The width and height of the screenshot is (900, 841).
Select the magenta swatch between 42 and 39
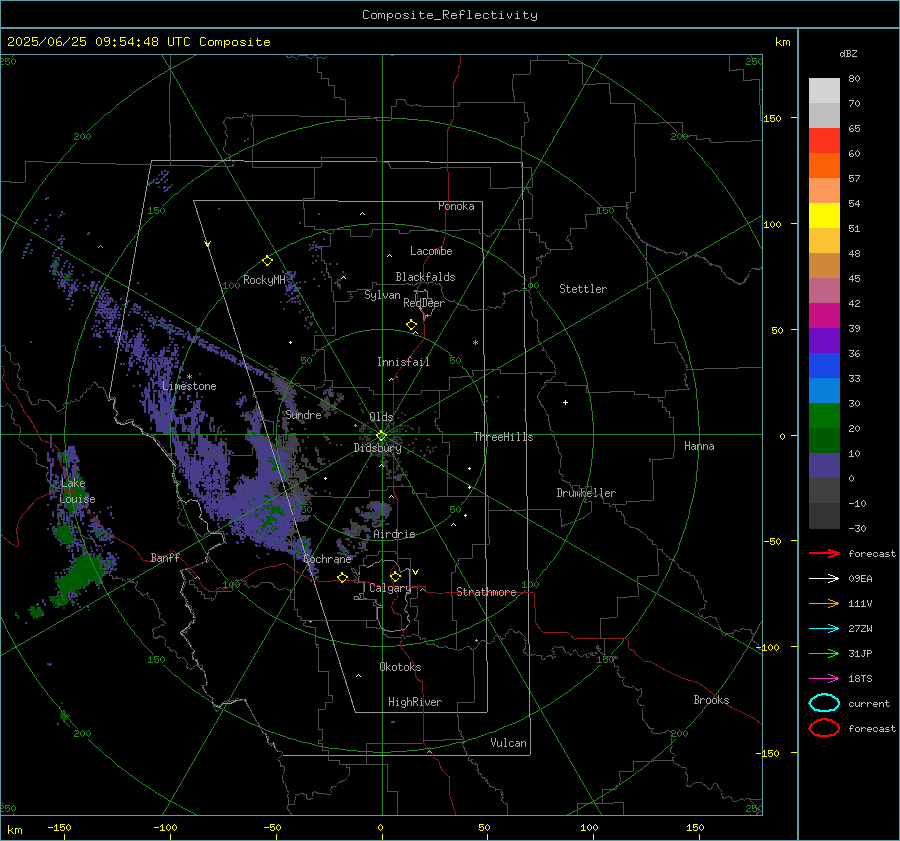tap(824, 315)
